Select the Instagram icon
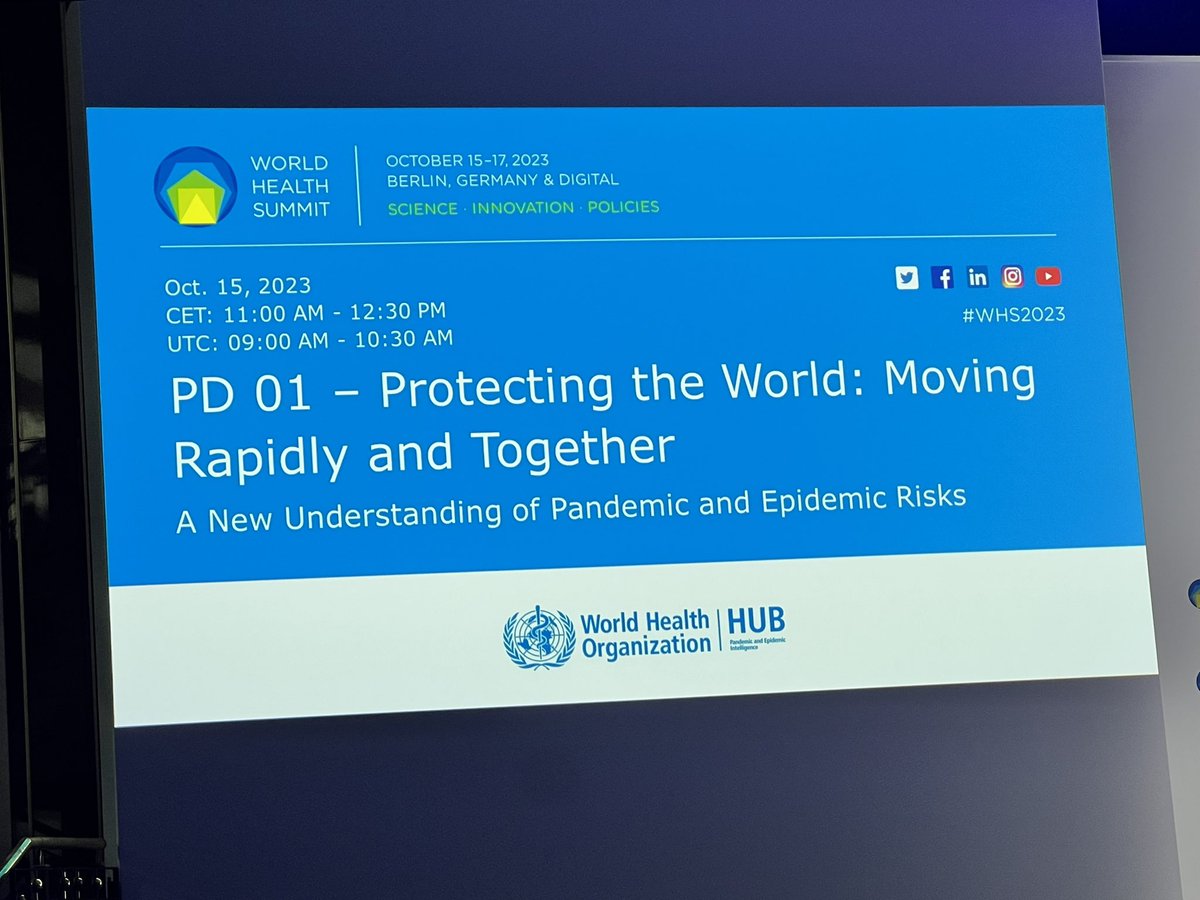1200x900 pixels. [x=1012, y=276]
